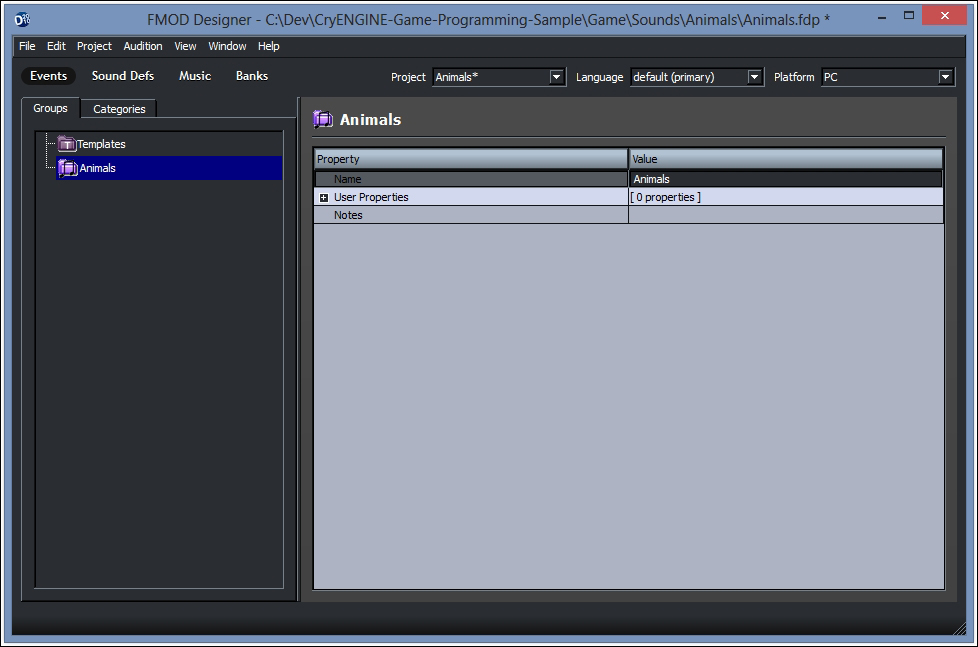
Task: Click the FMOD Designer app icon in title bar
Action: point(22,19)
